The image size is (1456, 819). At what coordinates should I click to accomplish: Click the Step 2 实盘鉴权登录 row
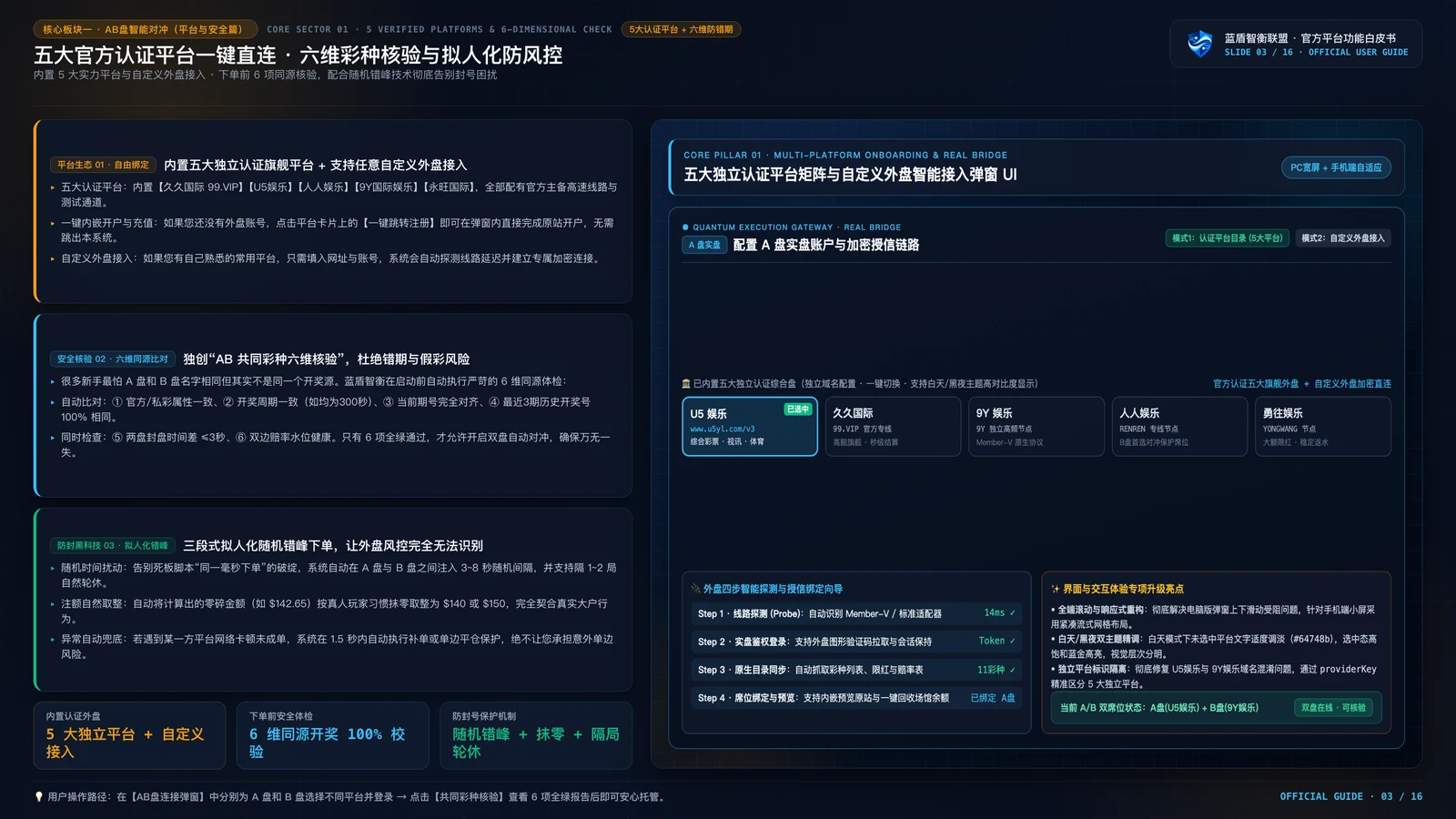click(855, 642)
